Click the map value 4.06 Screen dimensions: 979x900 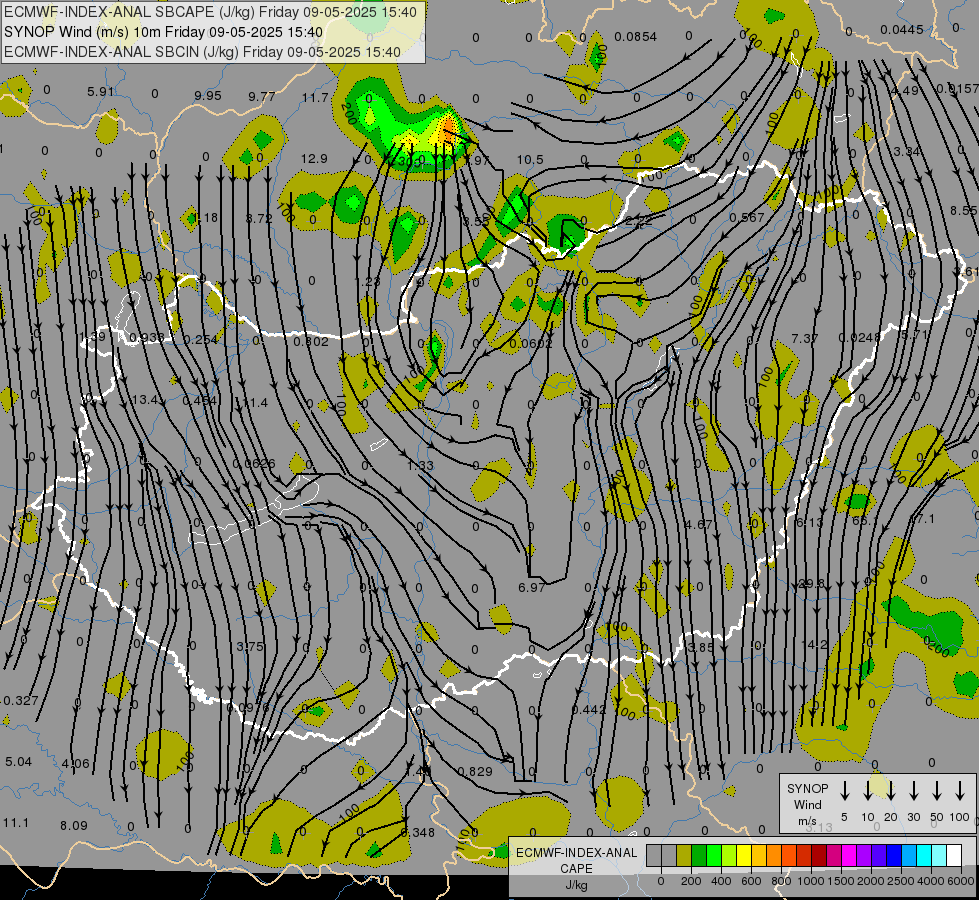pos(76,764)
